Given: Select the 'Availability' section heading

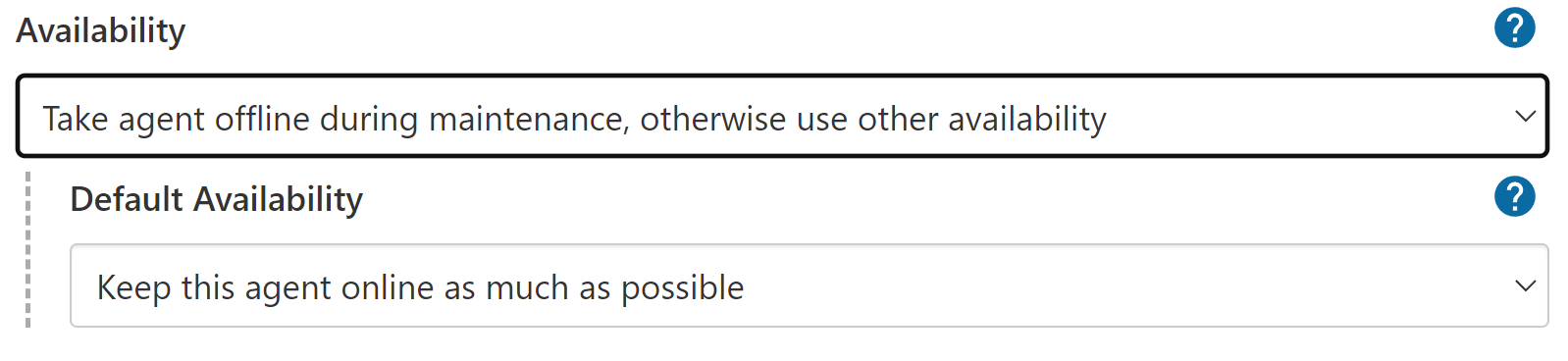Looking at the screenshot, I should click(101, 30).
